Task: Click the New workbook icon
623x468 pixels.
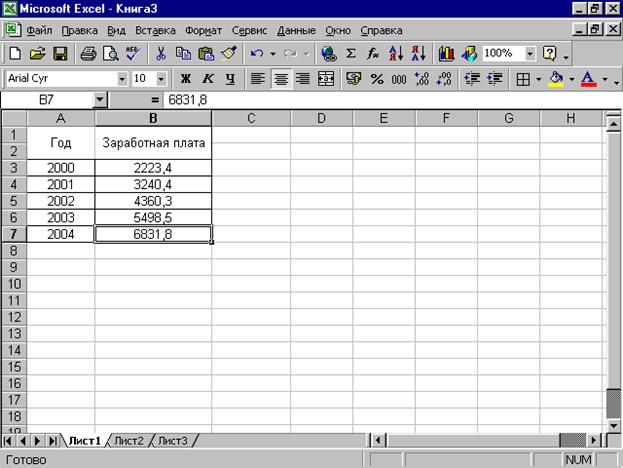Action: point(15,53)
